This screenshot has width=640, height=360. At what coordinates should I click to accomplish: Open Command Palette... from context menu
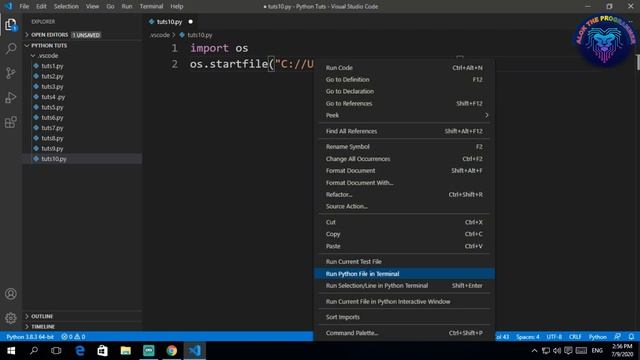[404, 333]
